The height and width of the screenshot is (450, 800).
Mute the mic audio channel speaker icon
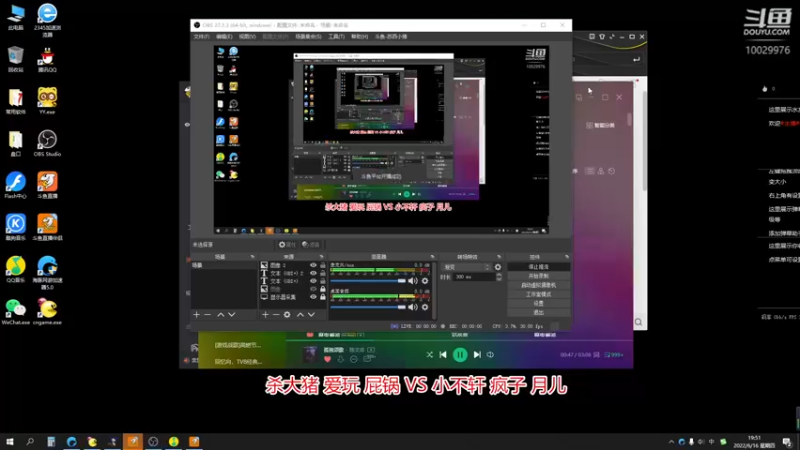(x=413, y=281)
